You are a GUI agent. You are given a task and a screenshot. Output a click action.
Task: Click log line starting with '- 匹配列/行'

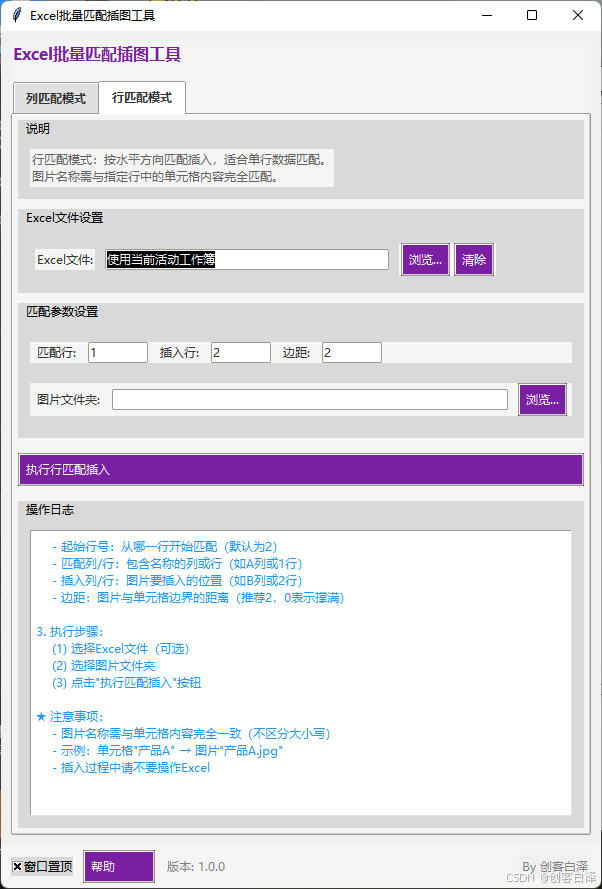point(177,564)
